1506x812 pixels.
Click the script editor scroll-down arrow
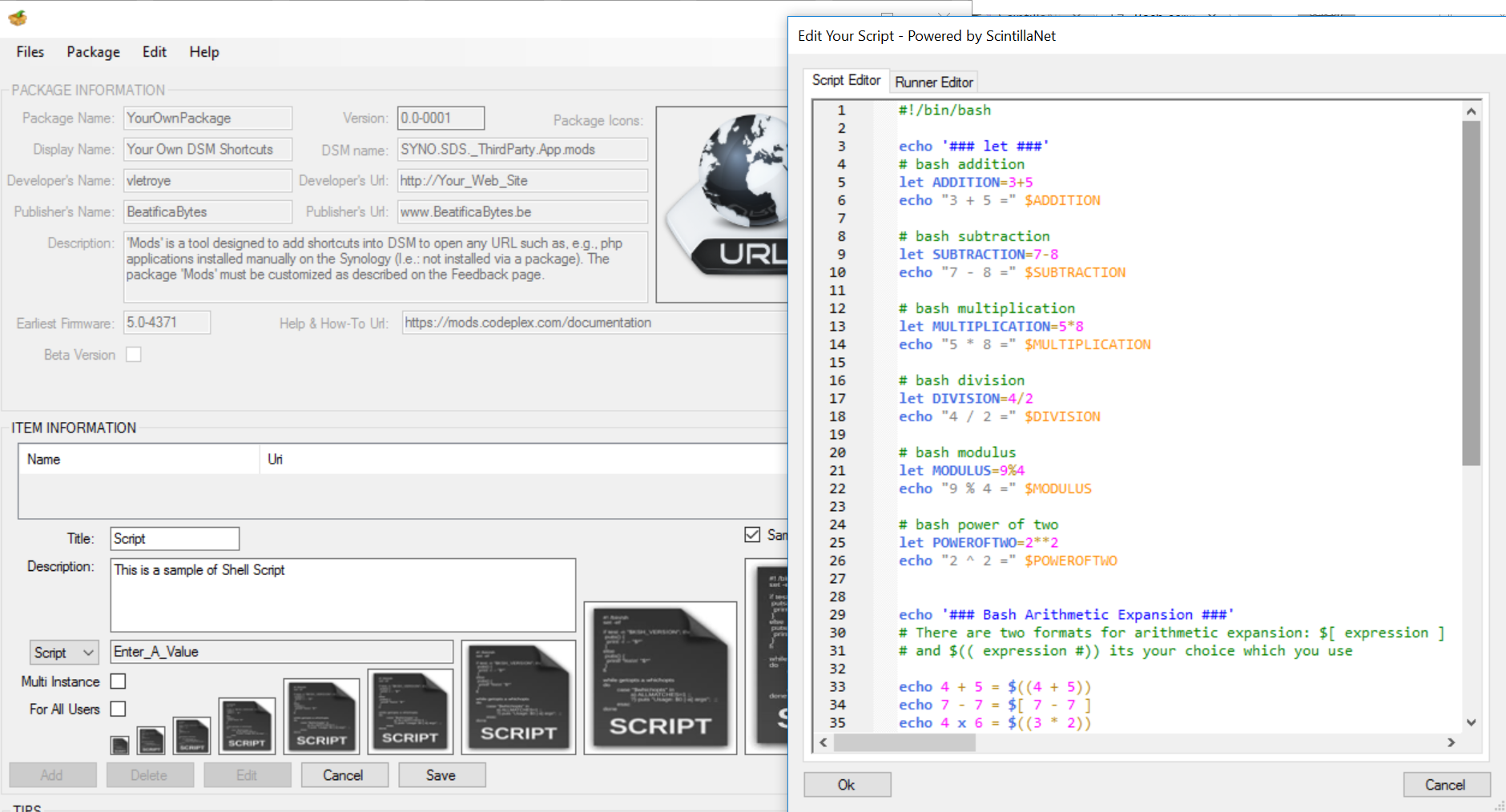click(x=1471, y=722)
